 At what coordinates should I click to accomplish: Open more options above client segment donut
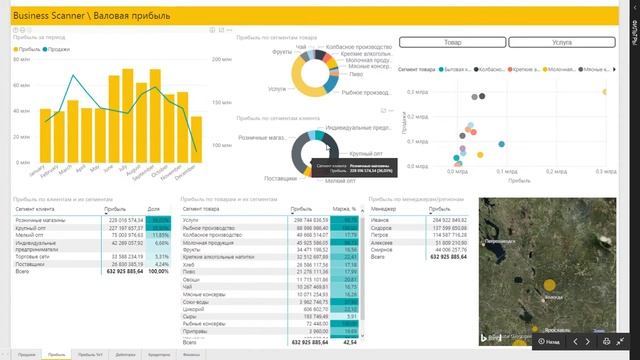(x=391, y=111)
